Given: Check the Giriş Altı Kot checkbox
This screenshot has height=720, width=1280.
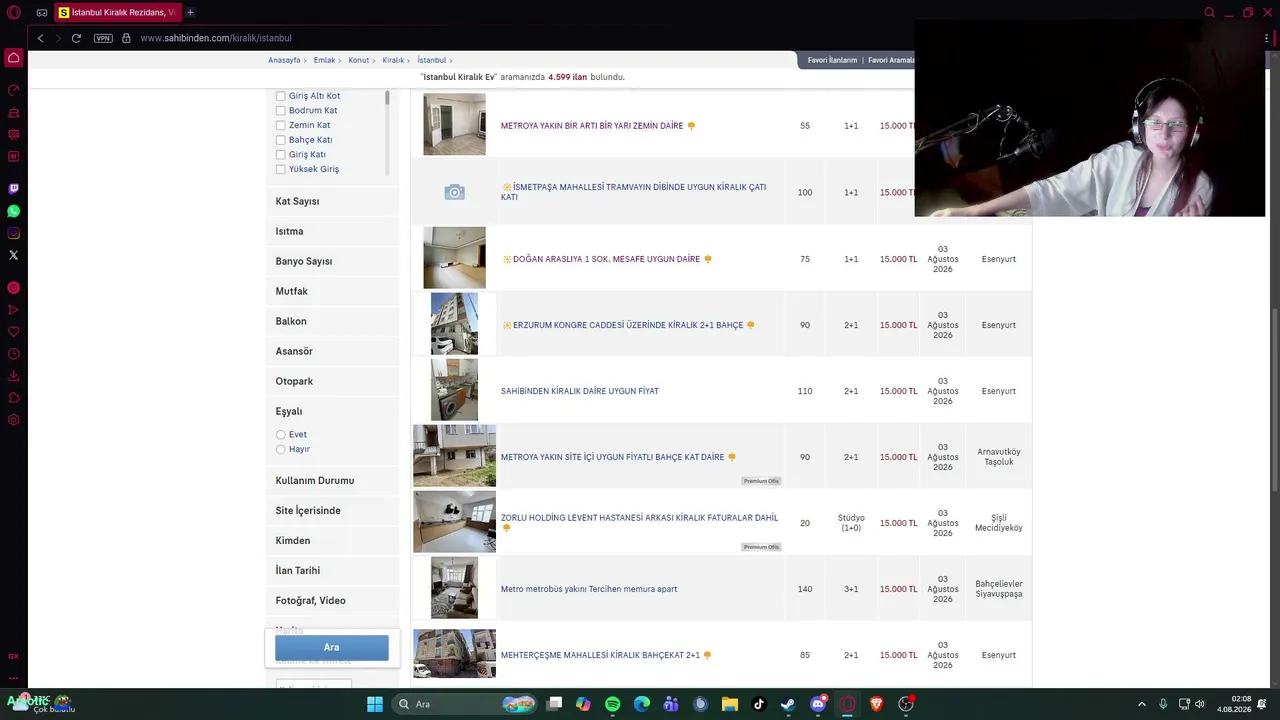Looking at the screenshot, I should pos(280,96).
